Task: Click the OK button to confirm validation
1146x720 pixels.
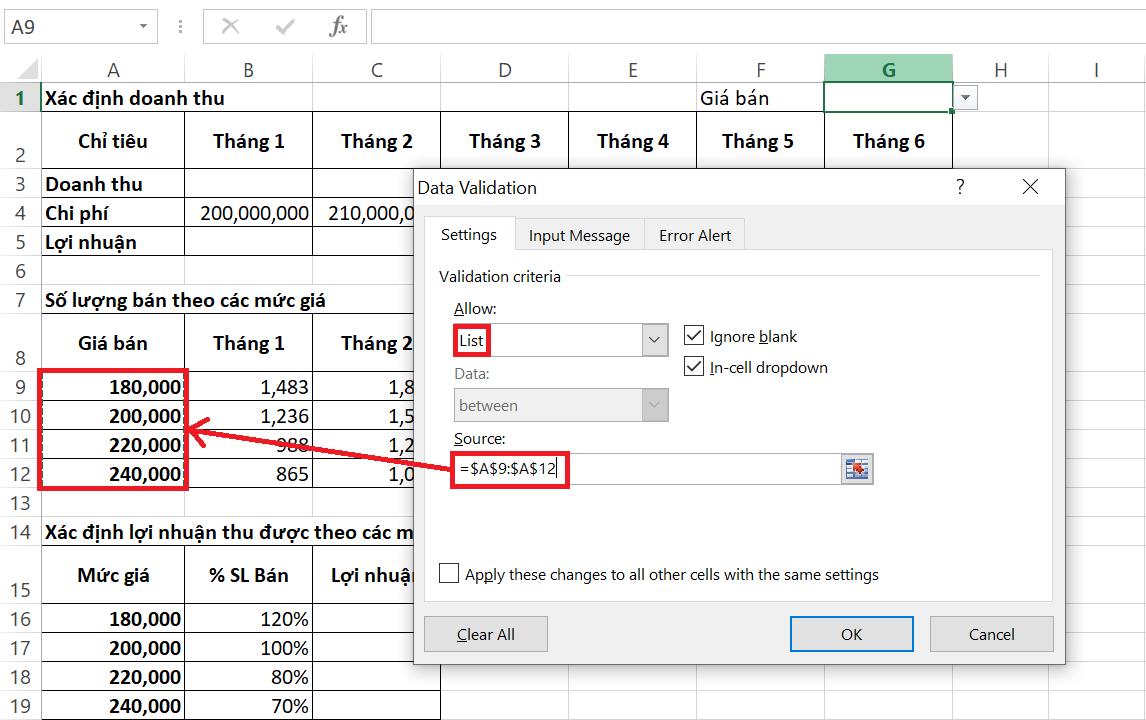Action: pyautogui.click(x=851, y=633)
